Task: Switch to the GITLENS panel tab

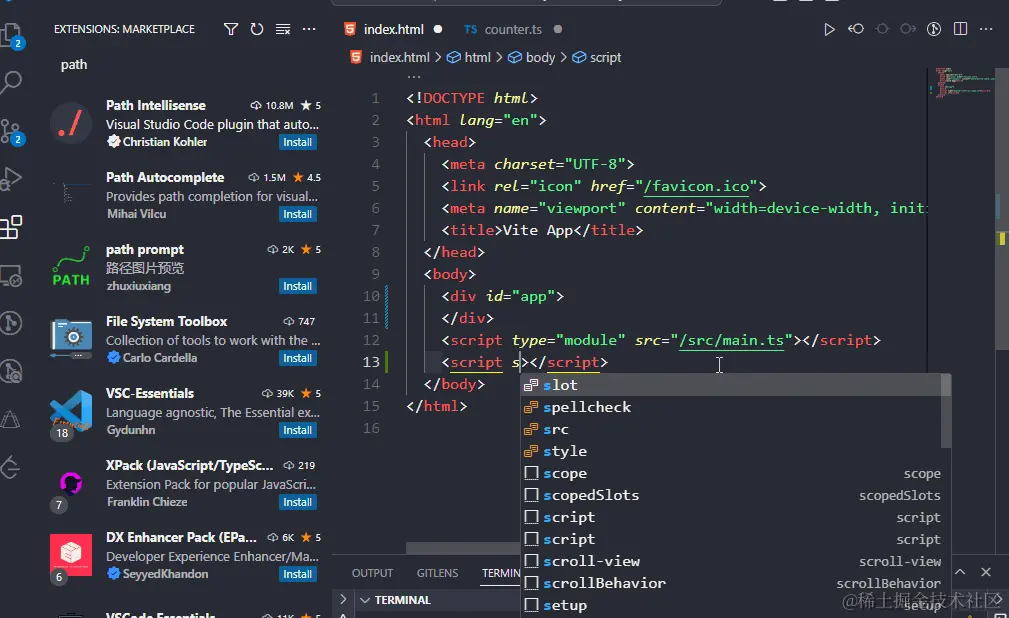Action: click(x=437, y=573)
